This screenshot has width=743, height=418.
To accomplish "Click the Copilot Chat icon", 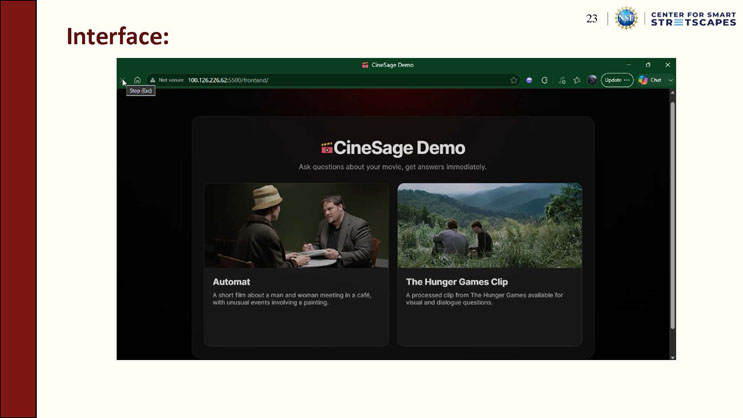I will [643, 80].
